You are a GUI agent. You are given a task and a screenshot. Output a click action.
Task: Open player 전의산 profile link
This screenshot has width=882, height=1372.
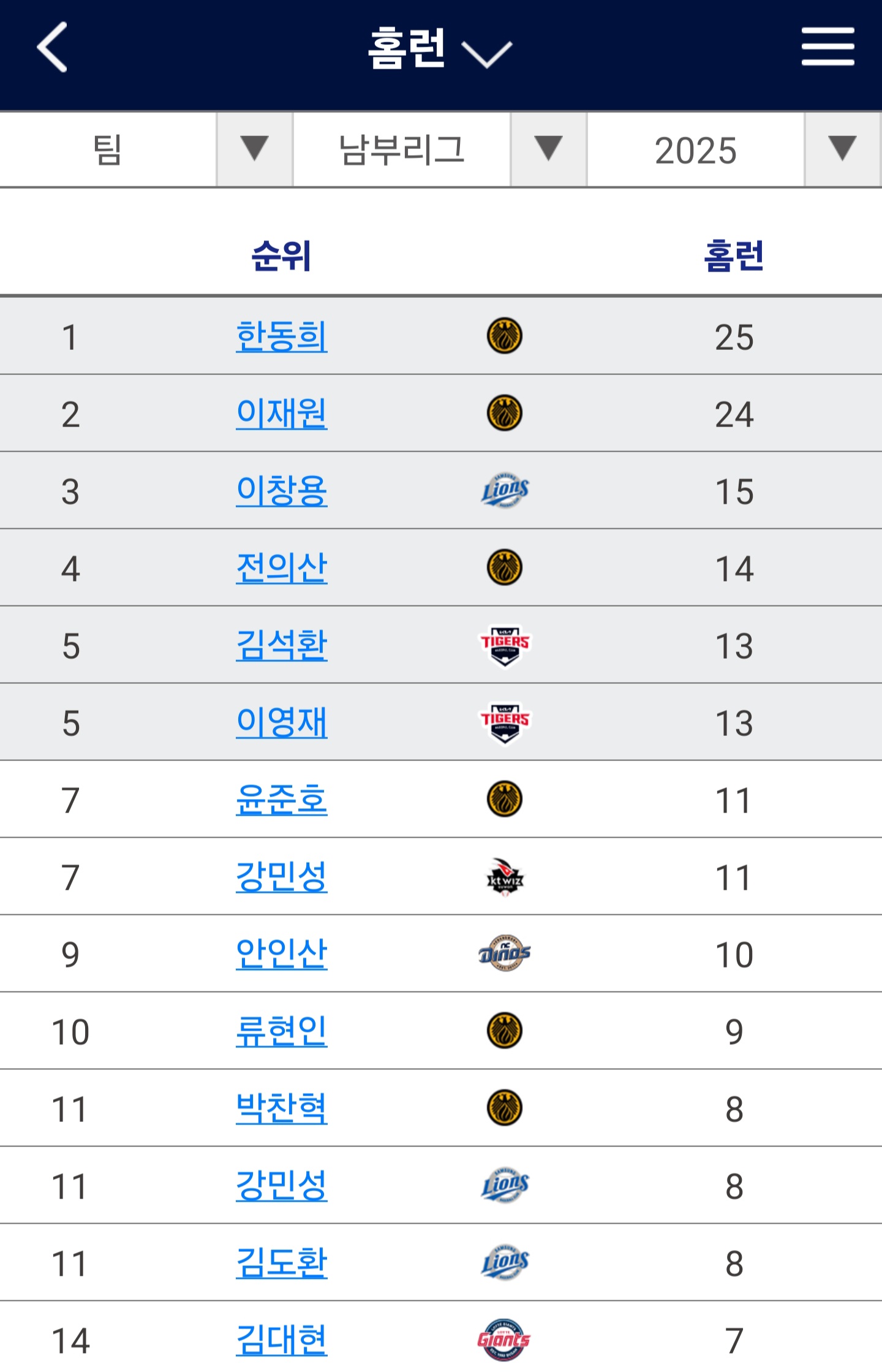click(x=282, y=568)
